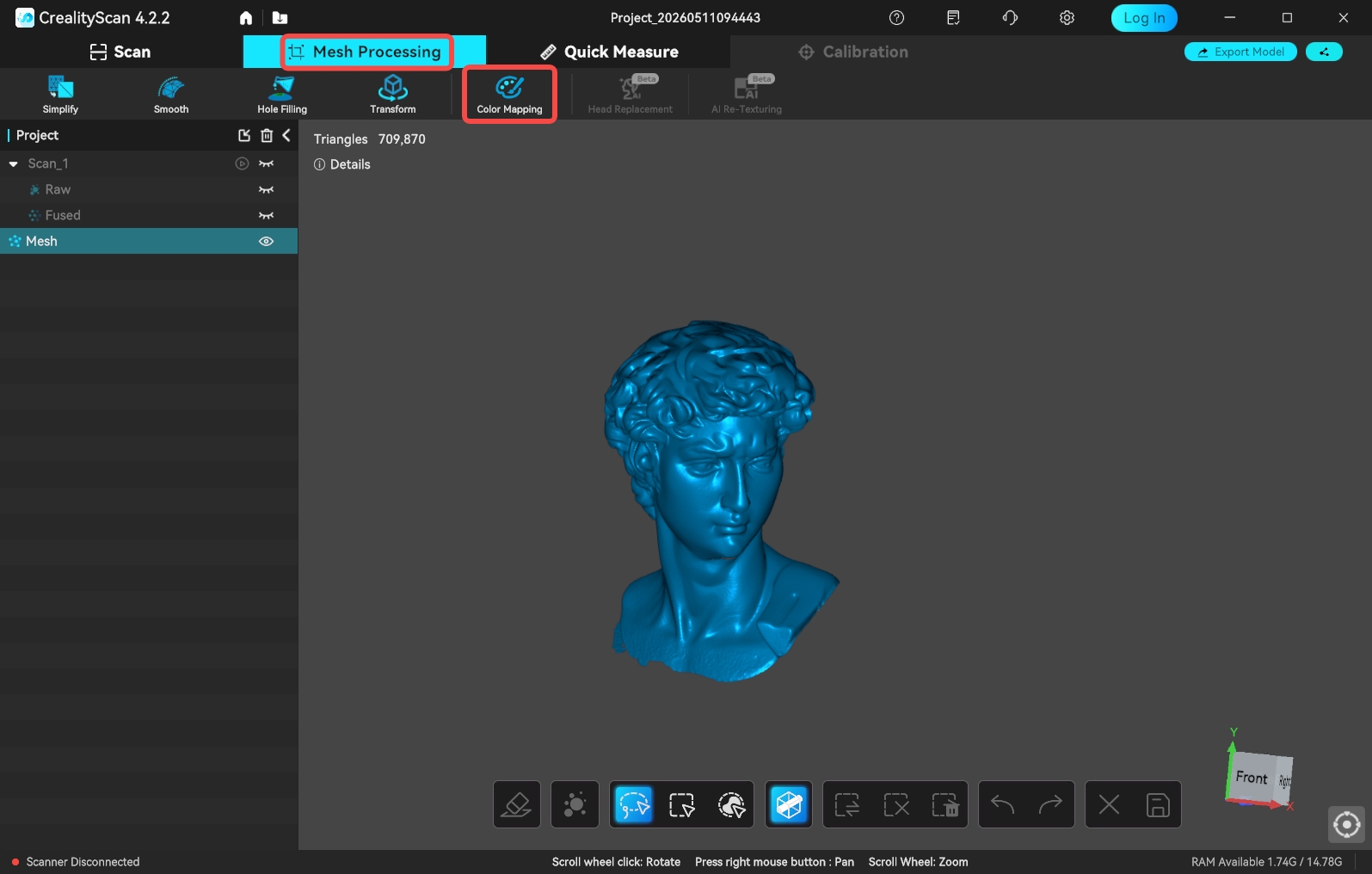Click the Scanner Disconnected status
The image size is (1372, 874).
[76, 862]
